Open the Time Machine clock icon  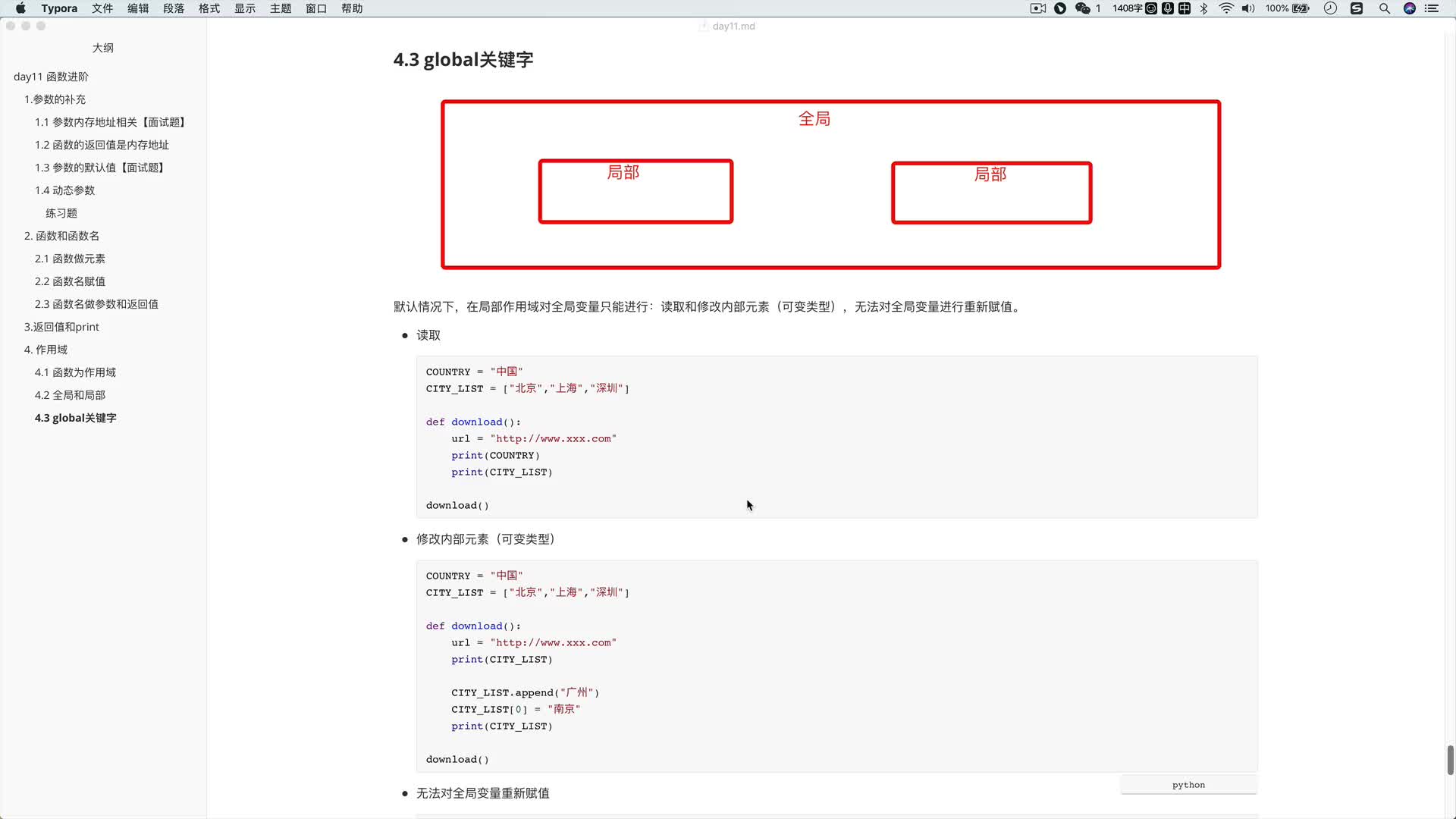(x=1330, y=8)
